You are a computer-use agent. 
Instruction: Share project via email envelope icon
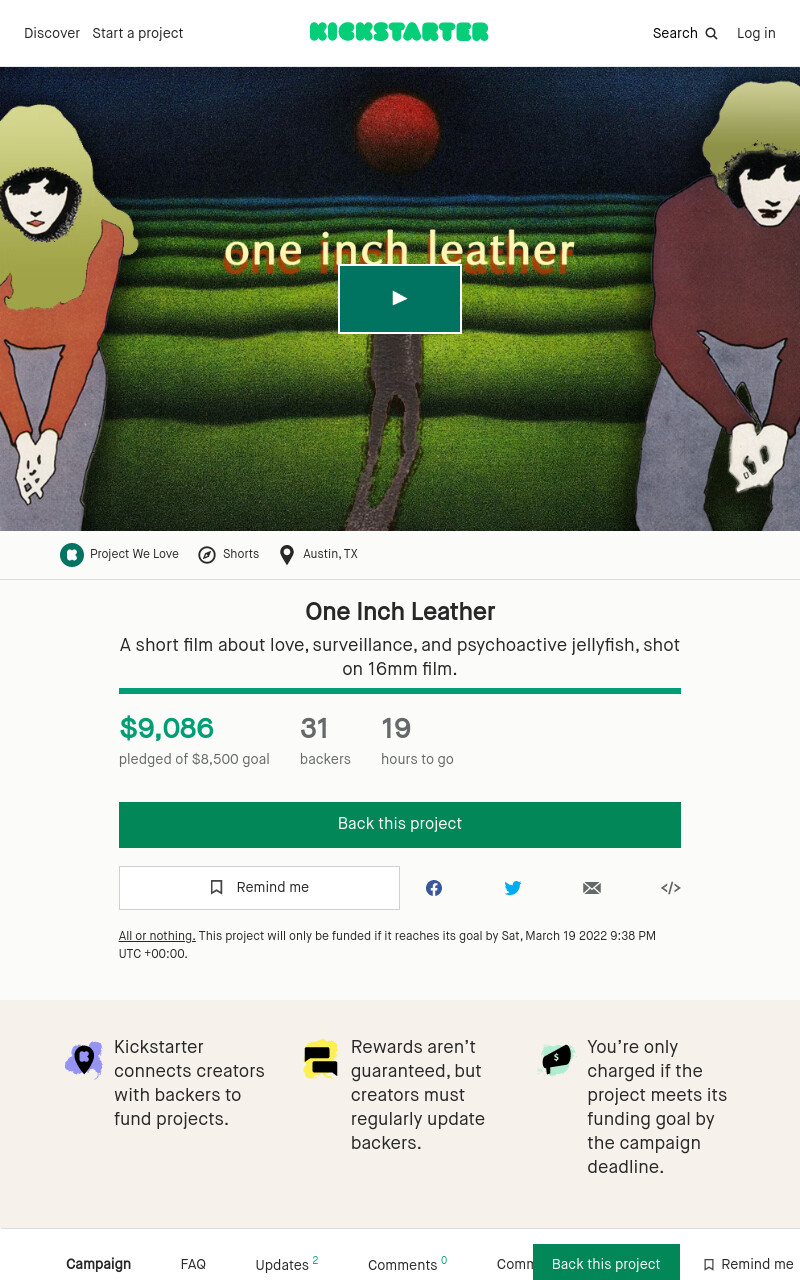[x=592, y=888]
